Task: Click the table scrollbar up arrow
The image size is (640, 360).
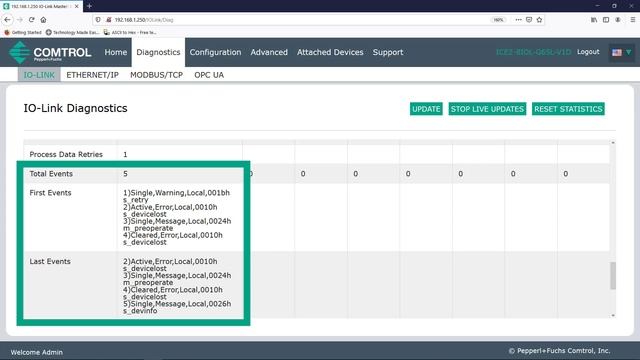Action: click(613, 143)
